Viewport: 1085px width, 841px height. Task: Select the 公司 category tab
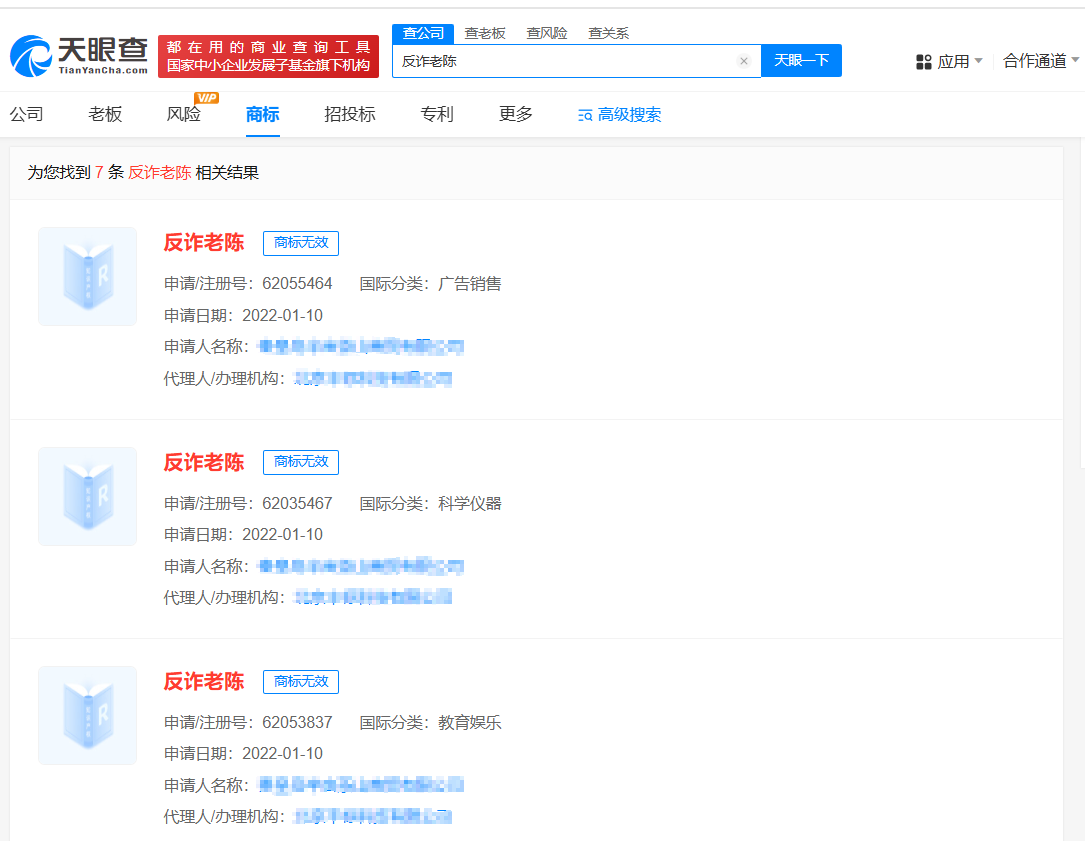pos(27,114)
